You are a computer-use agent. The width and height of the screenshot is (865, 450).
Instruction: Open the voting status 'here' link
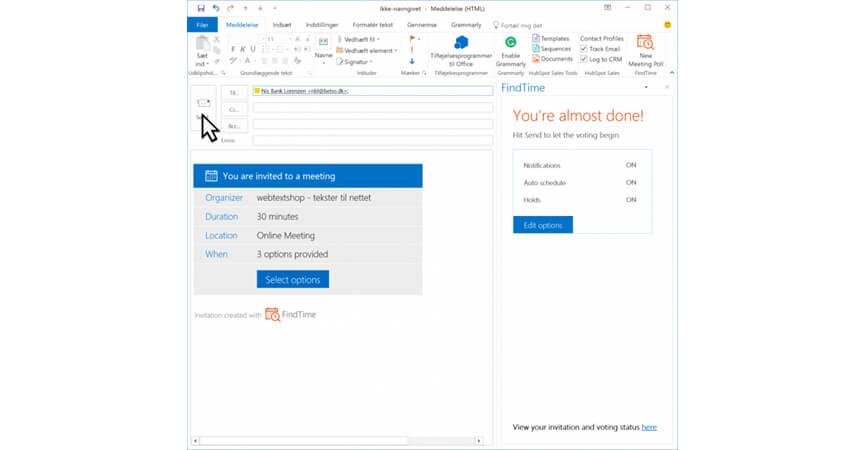649,427
